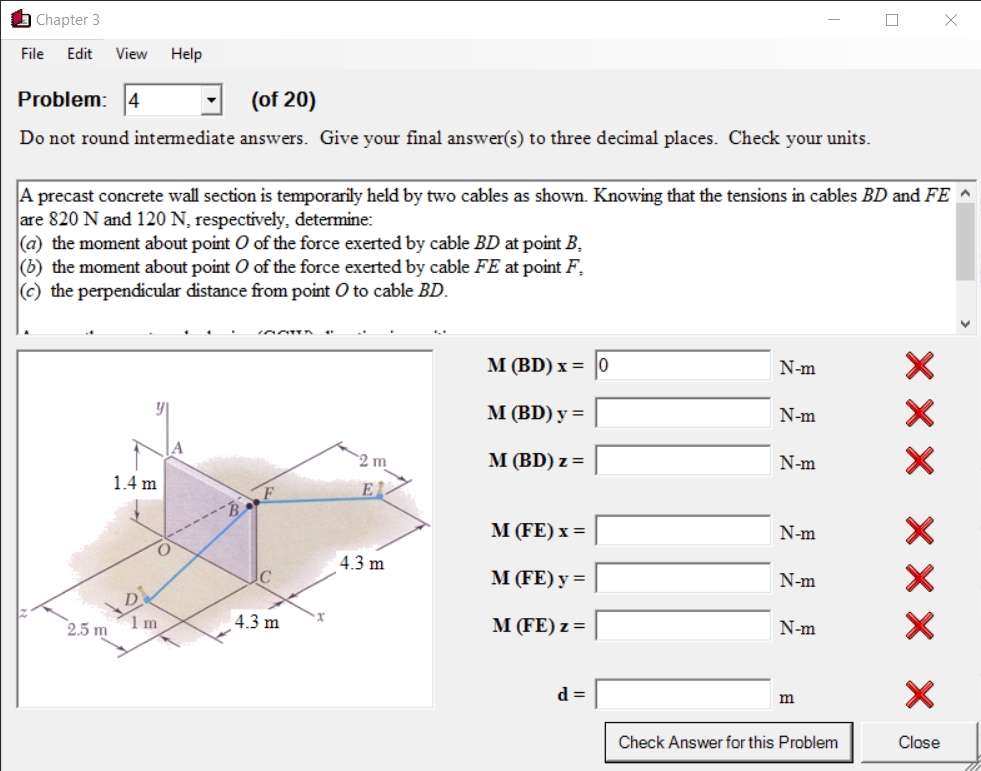Minimize the Chapter 3 window
This screenshot has height=771, width=981.
pos(834,20)
